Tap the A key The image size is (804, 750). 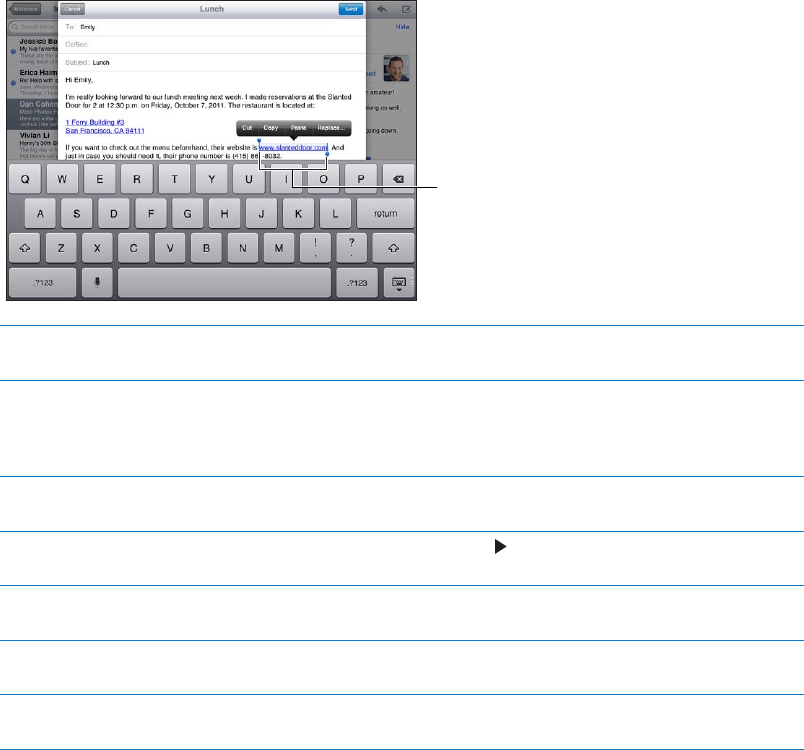[40, 214]
